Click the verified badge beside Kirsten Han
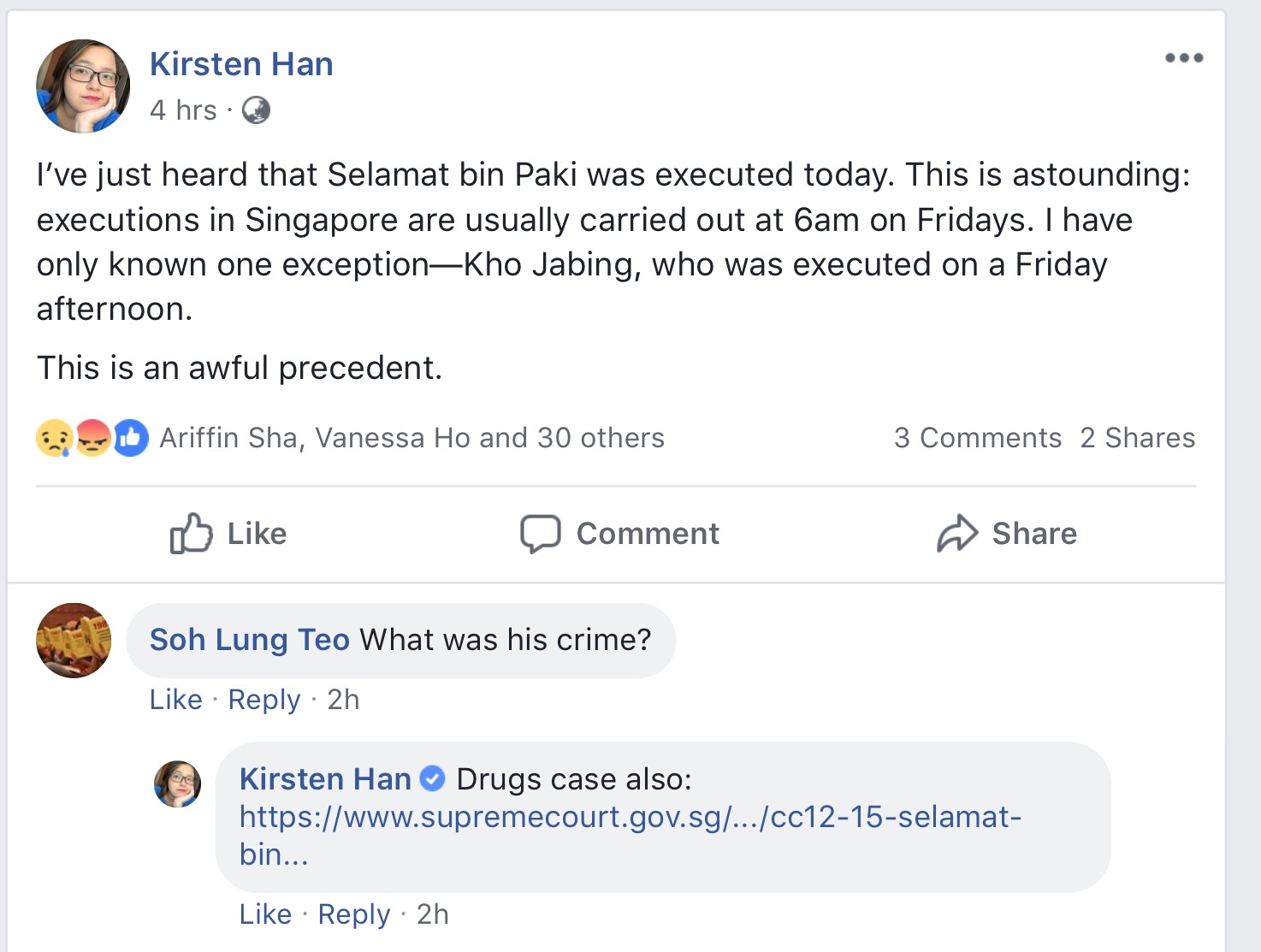The height and width of the screenshot is (952, 1261). click(x=434, y=779)
